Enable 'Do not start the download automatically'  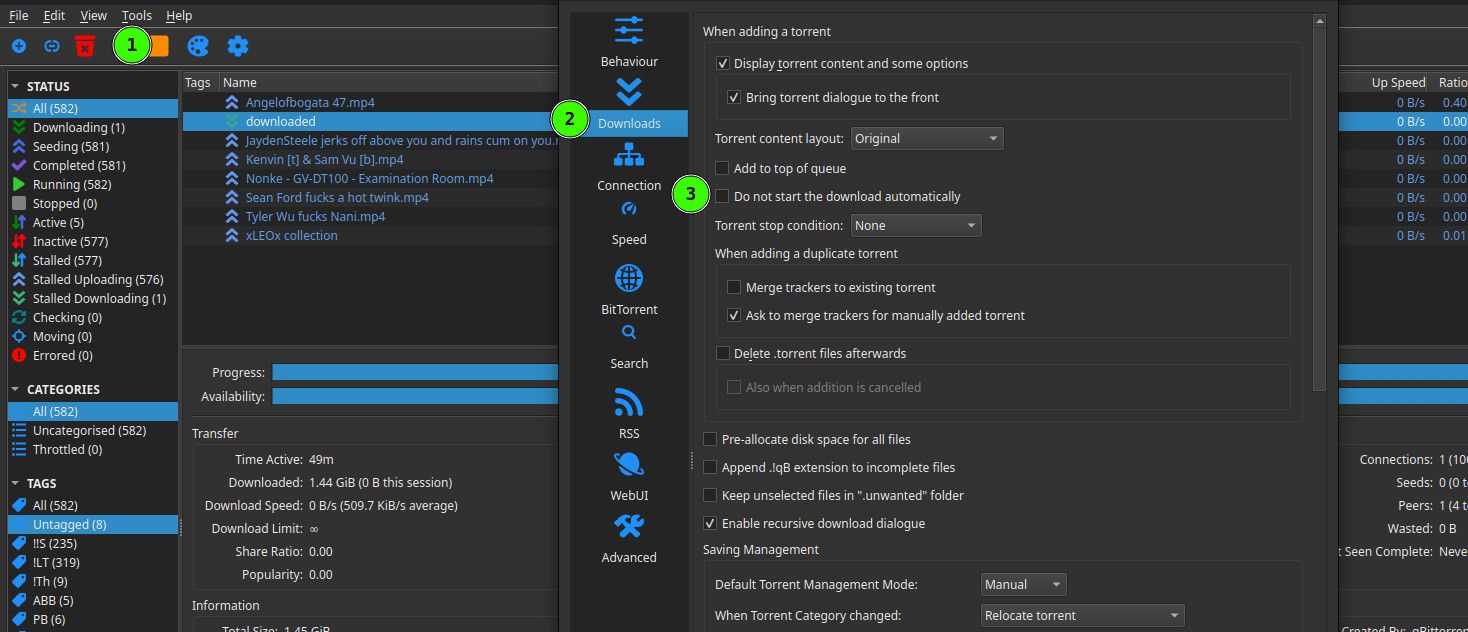[x=722, y=197]
